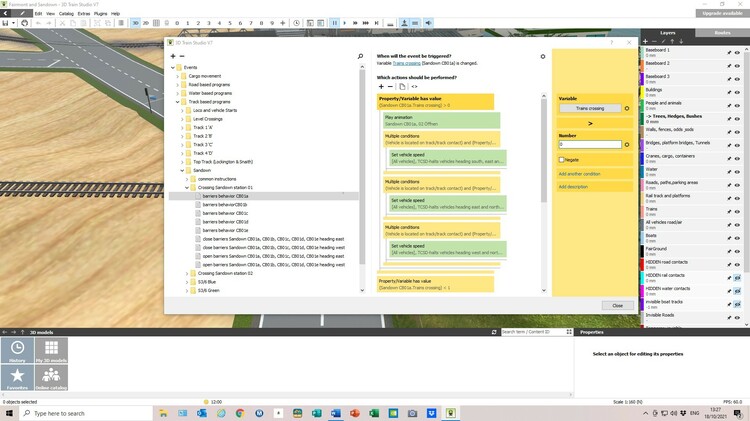Expand the Level Crossings folder
The height and width of the screenshot is (421, 750).
click(183, 119)
